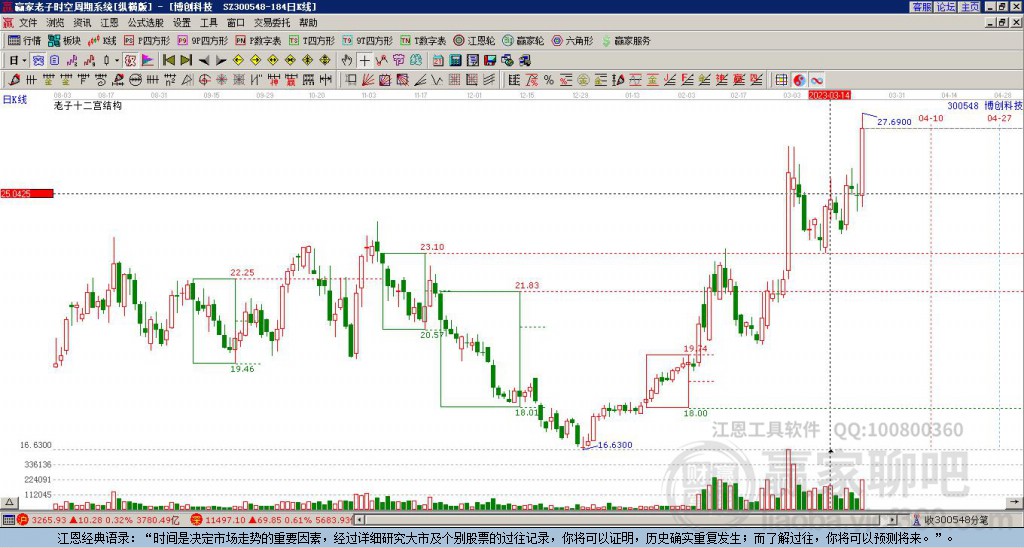
Task: Click the 日K线 label on chart
Action: pos(15,100)
